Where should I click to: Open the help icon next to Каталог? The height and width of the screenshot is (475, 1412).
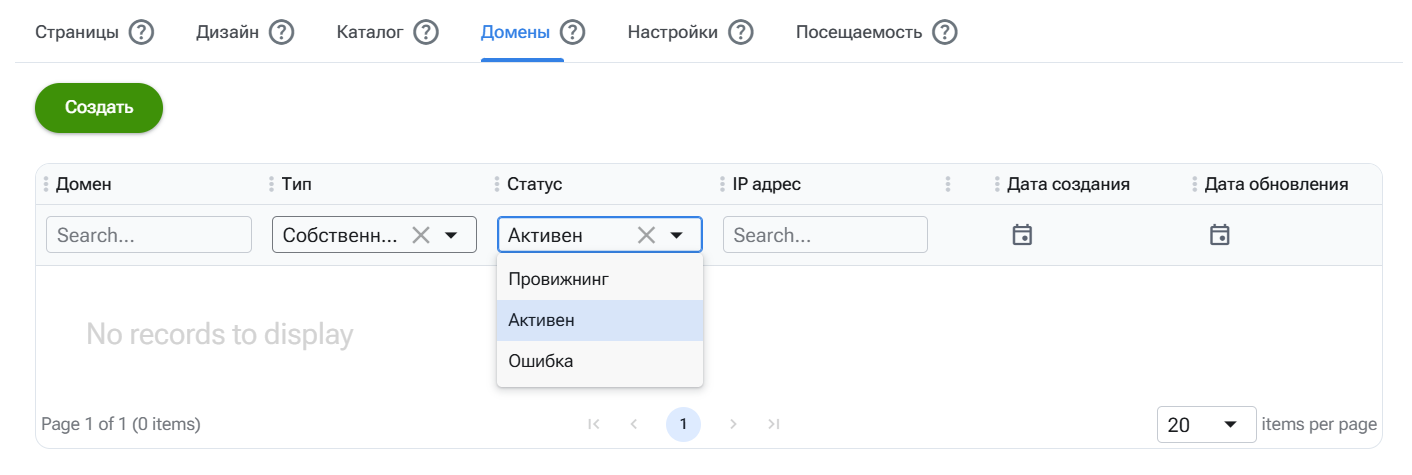click(x=427, y=33)
